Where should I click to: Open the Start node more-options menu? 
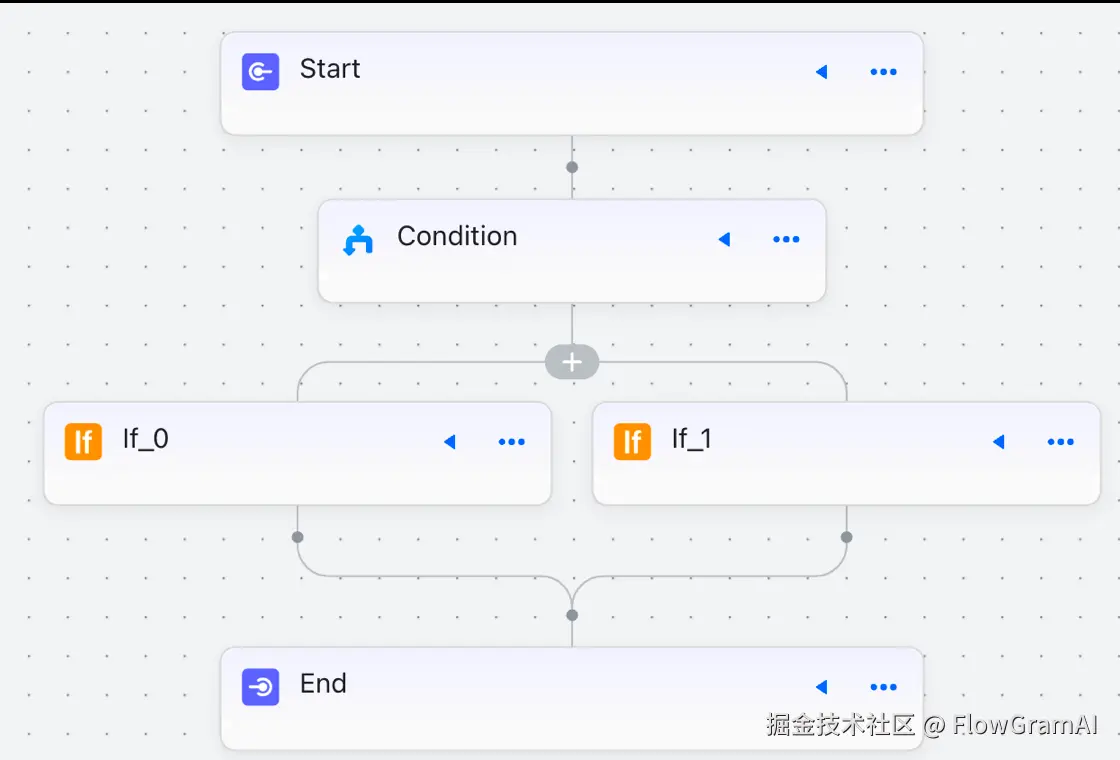883,72
